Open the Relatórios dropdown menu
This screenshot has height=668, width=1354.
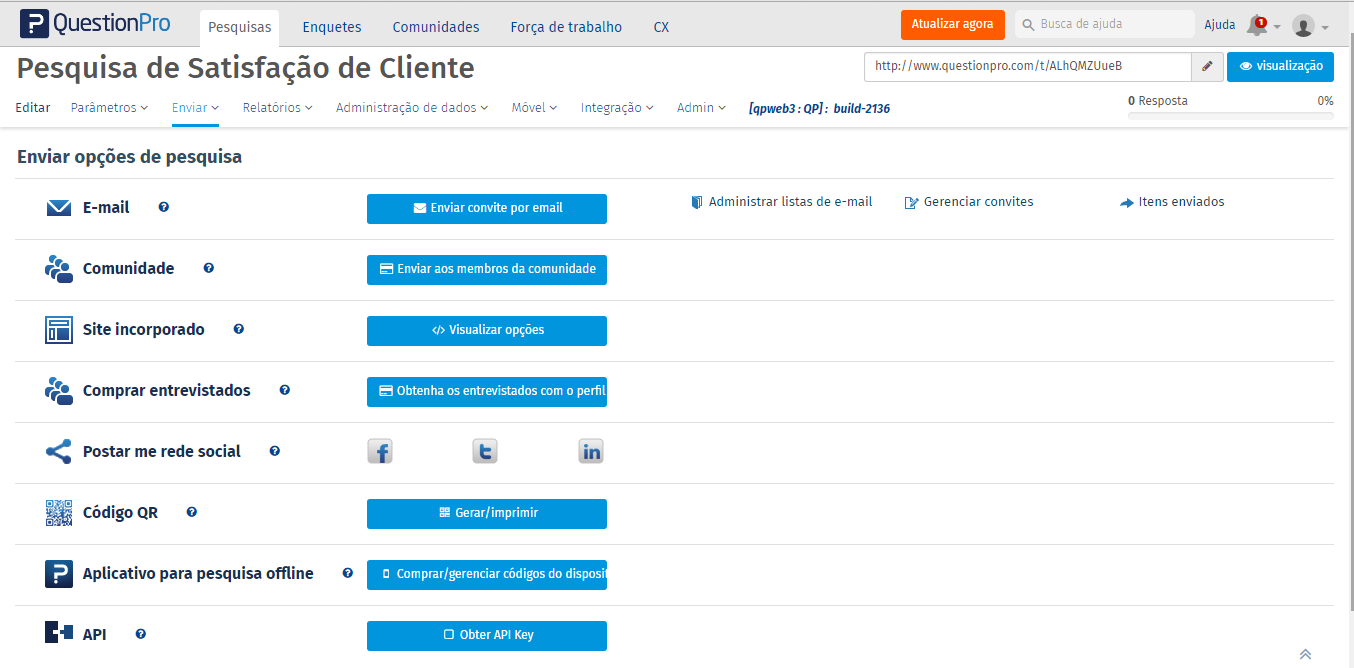tap(277, 108)
